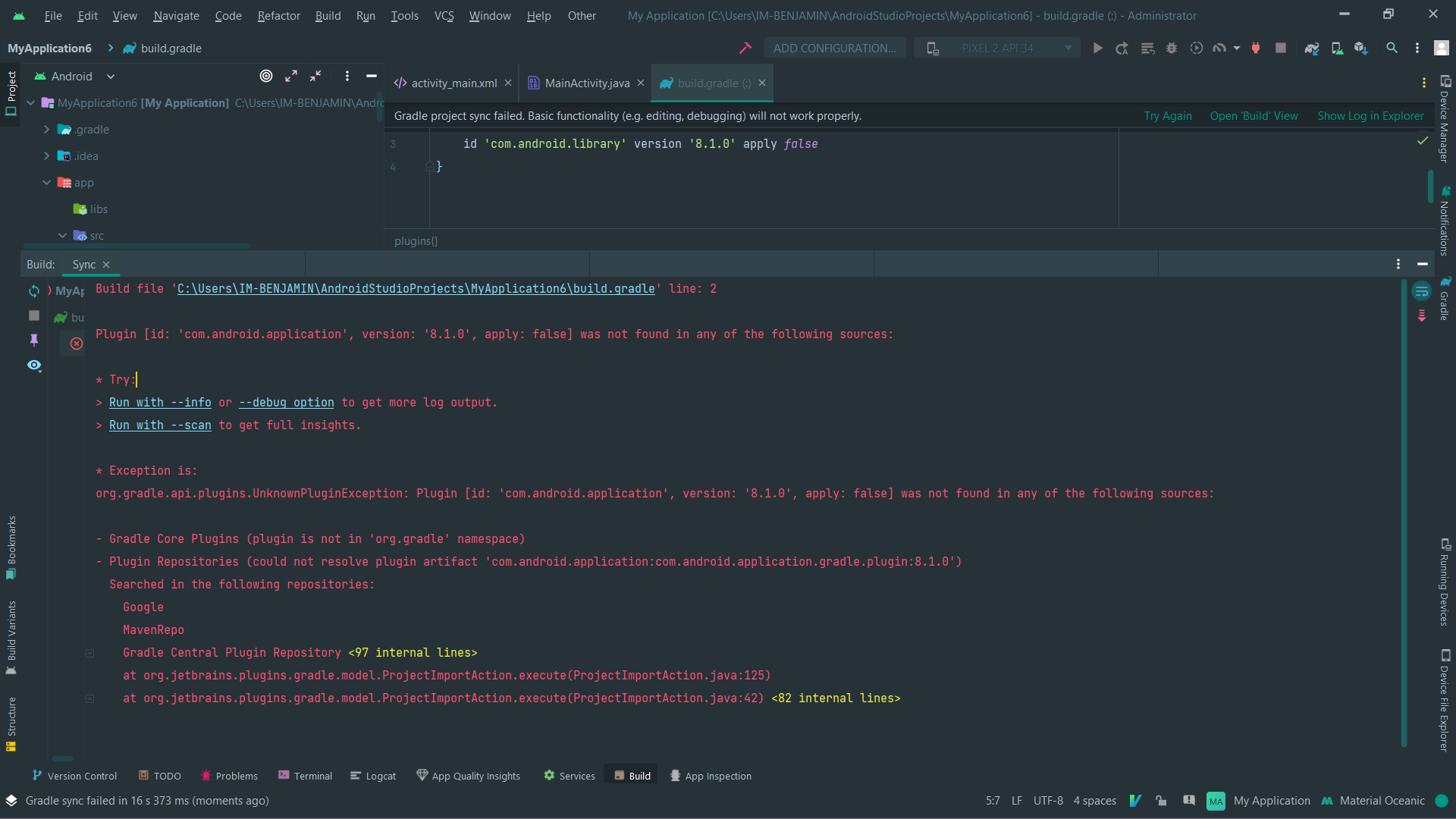Click the Stop square icon in toolbar
This screenshot has width=1456, height=819.
click(1281, 48)
